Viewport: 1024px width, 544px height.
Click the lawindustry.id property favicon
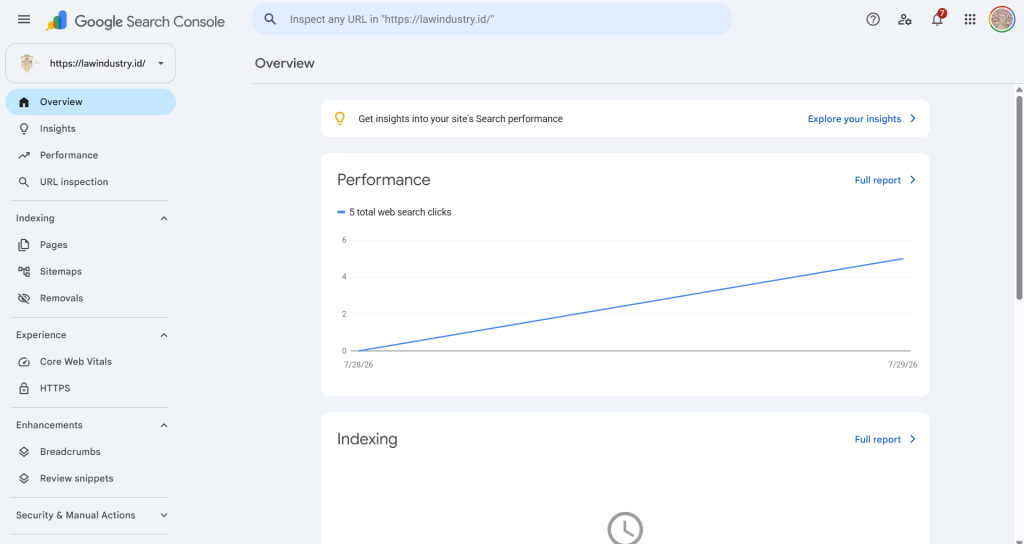(27, 63)
